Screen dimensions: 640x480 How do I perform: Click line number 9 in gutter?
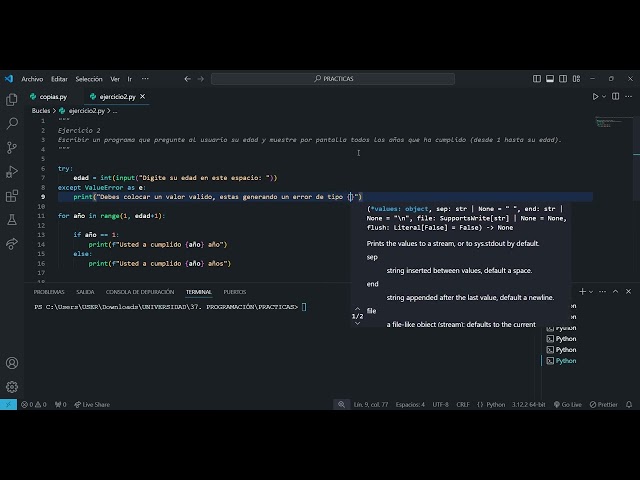click(43, 197)
